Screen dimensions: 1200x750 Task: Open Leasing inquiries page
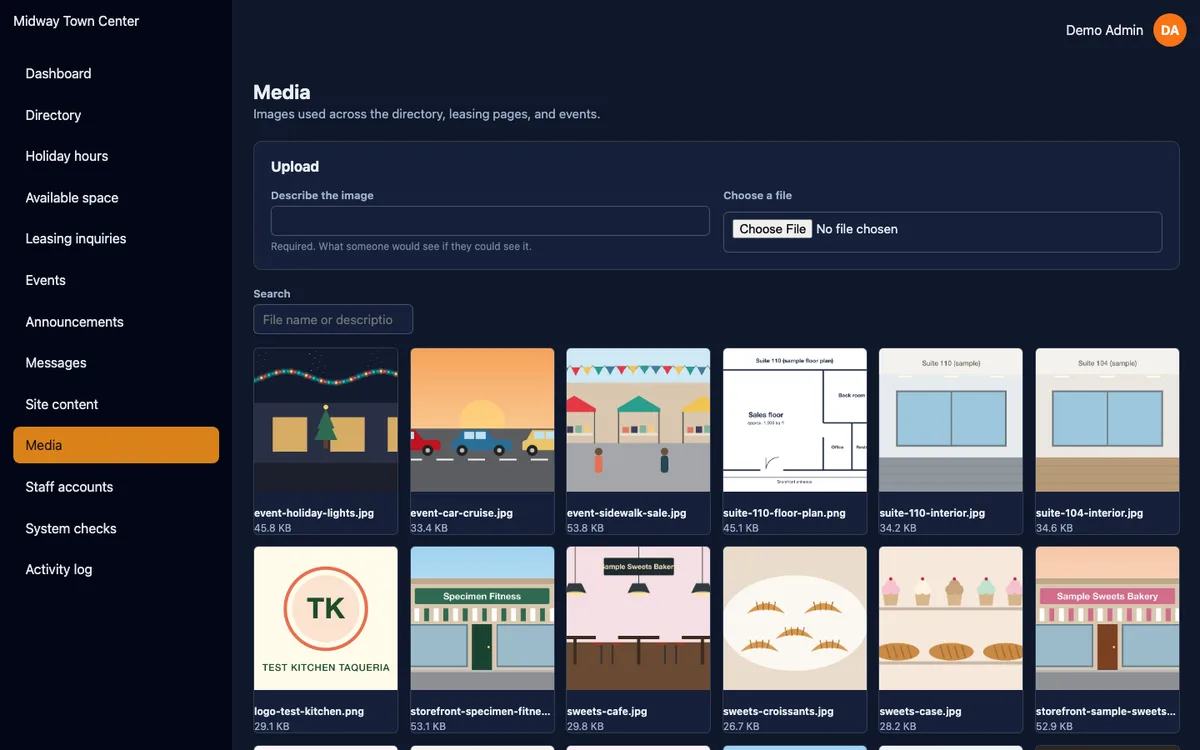pyautogui.click(x=116, y=239)
